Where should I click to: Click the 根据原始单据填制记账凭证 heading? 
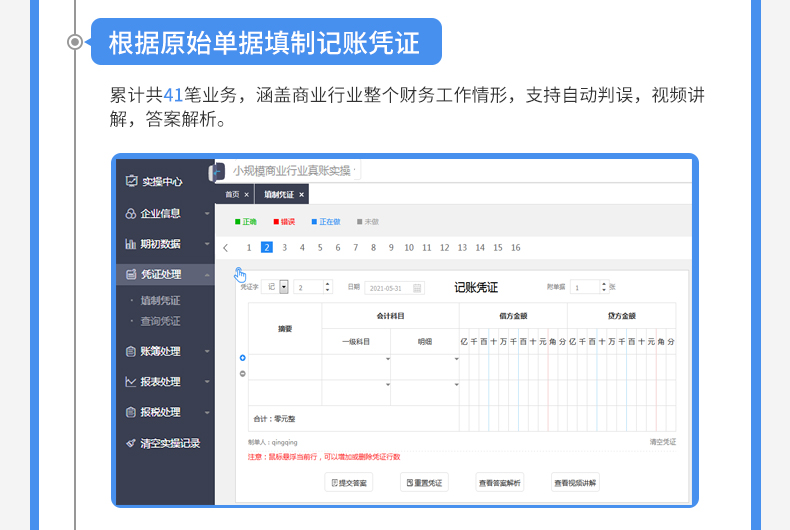click(x=264, y=42)
